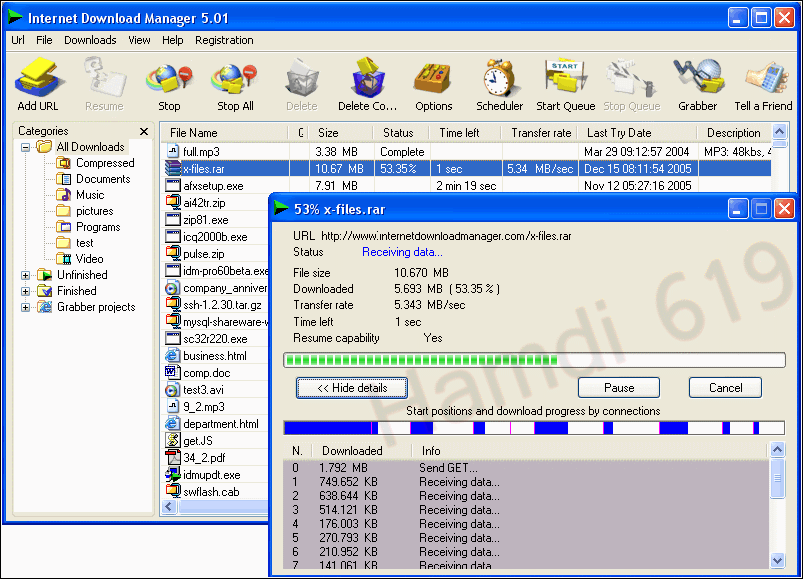Click the Start Queue icon
Screen dimensions: 803x579
[565, 78]
